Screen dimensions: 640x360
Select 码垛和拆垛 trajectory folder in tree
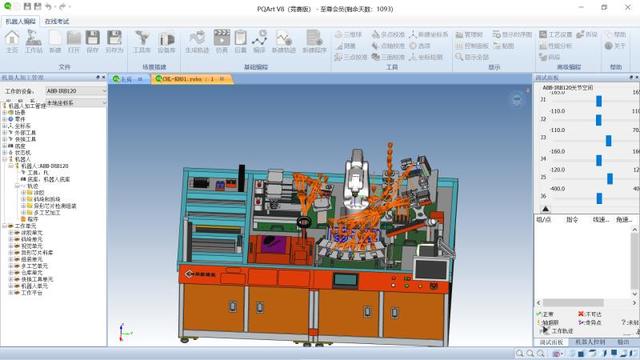pyautogui.click(x=47, y=199)
